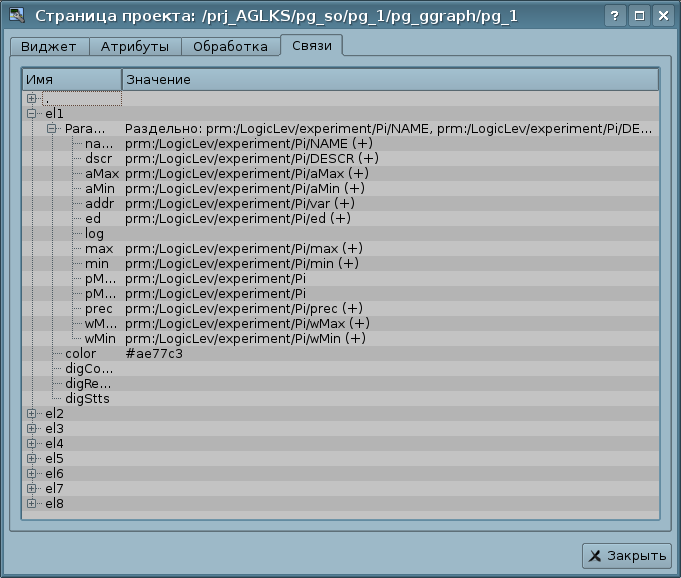Switch to the Виджет tab
The width and height of the screenshot is (681, 578).
tap(48, 47)
